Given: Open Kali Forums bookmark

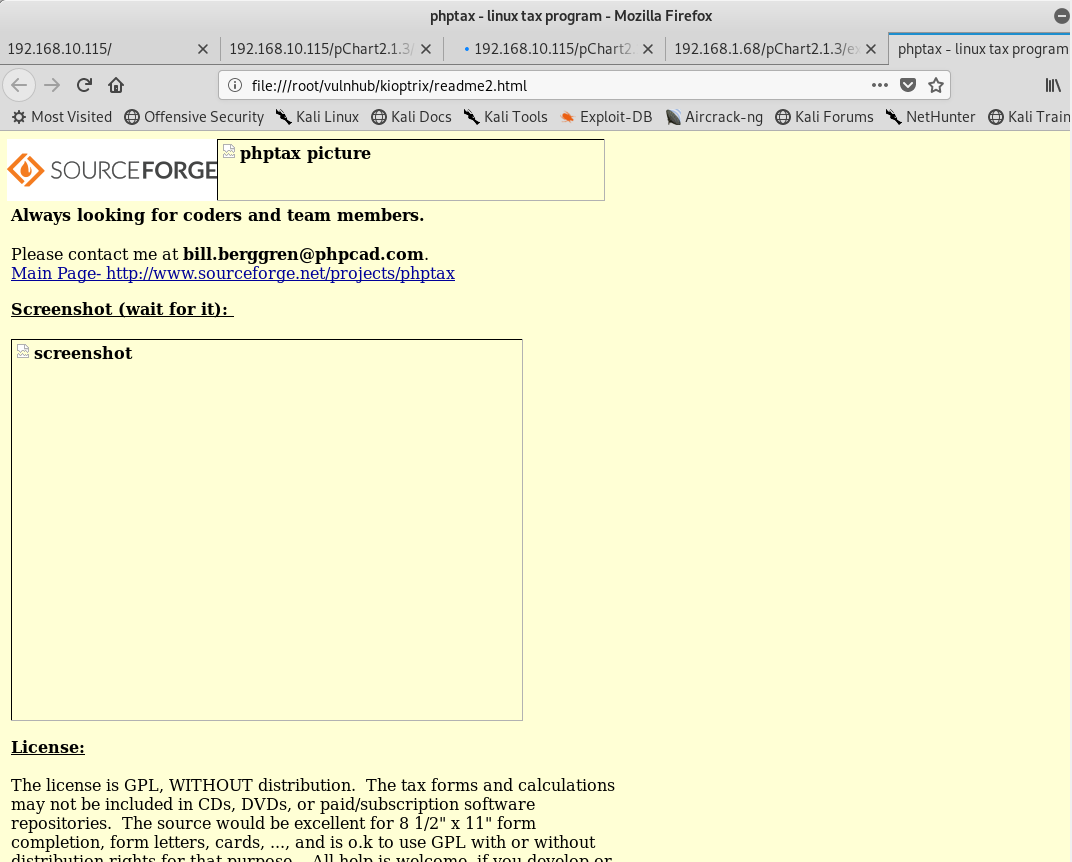Looking at the screenshot, I should 825,117.
